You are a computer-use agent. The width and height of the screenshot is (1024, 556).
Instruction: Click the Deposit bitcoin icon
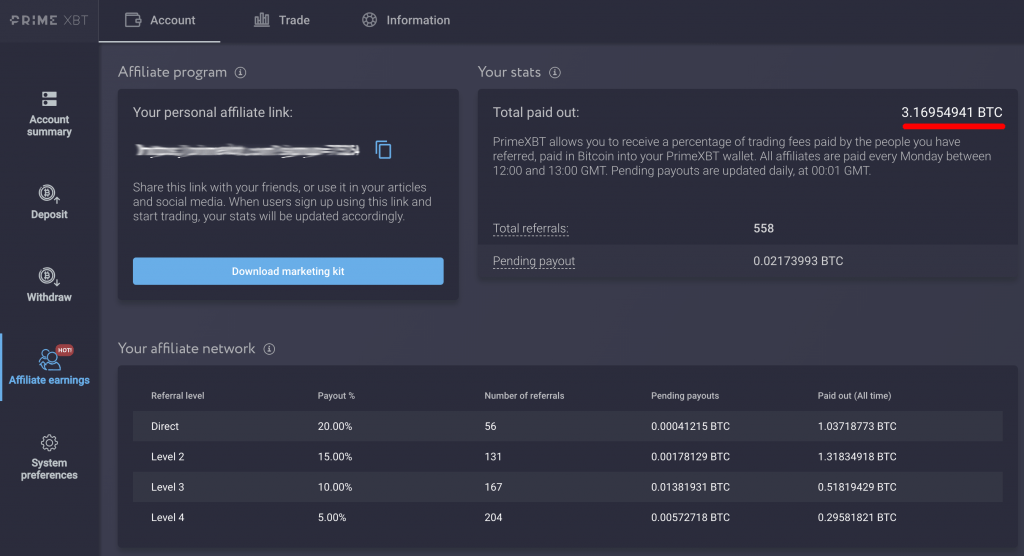[x=49, y=194]
